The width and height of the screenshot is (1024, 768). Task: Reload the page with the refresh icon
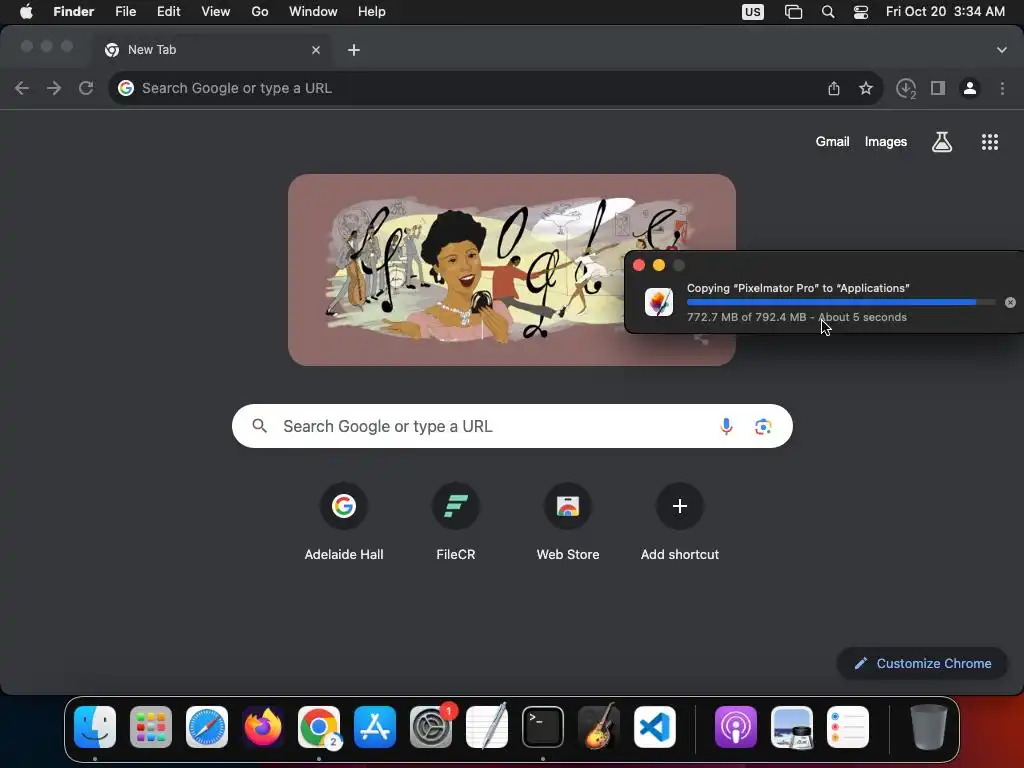click(86, 88)
